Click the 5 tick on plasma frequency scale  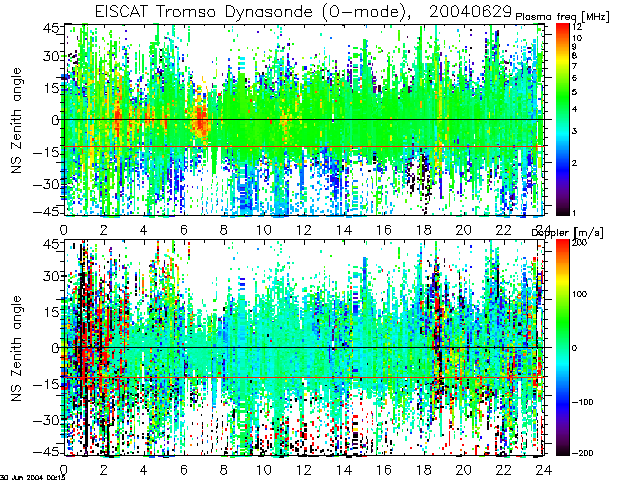[574, 92]
